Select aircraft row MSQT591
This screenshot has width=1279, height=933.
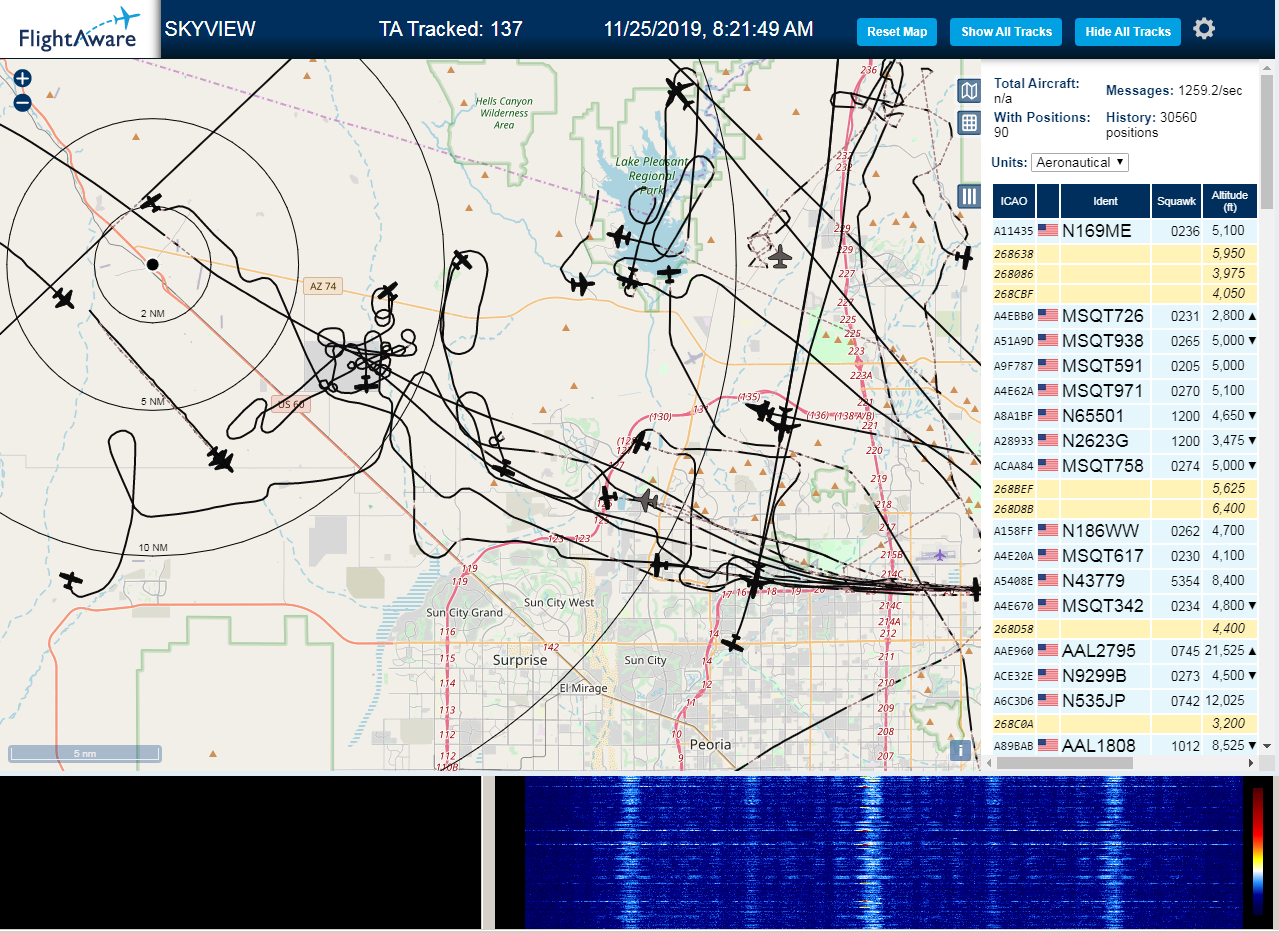(1124, 365)
